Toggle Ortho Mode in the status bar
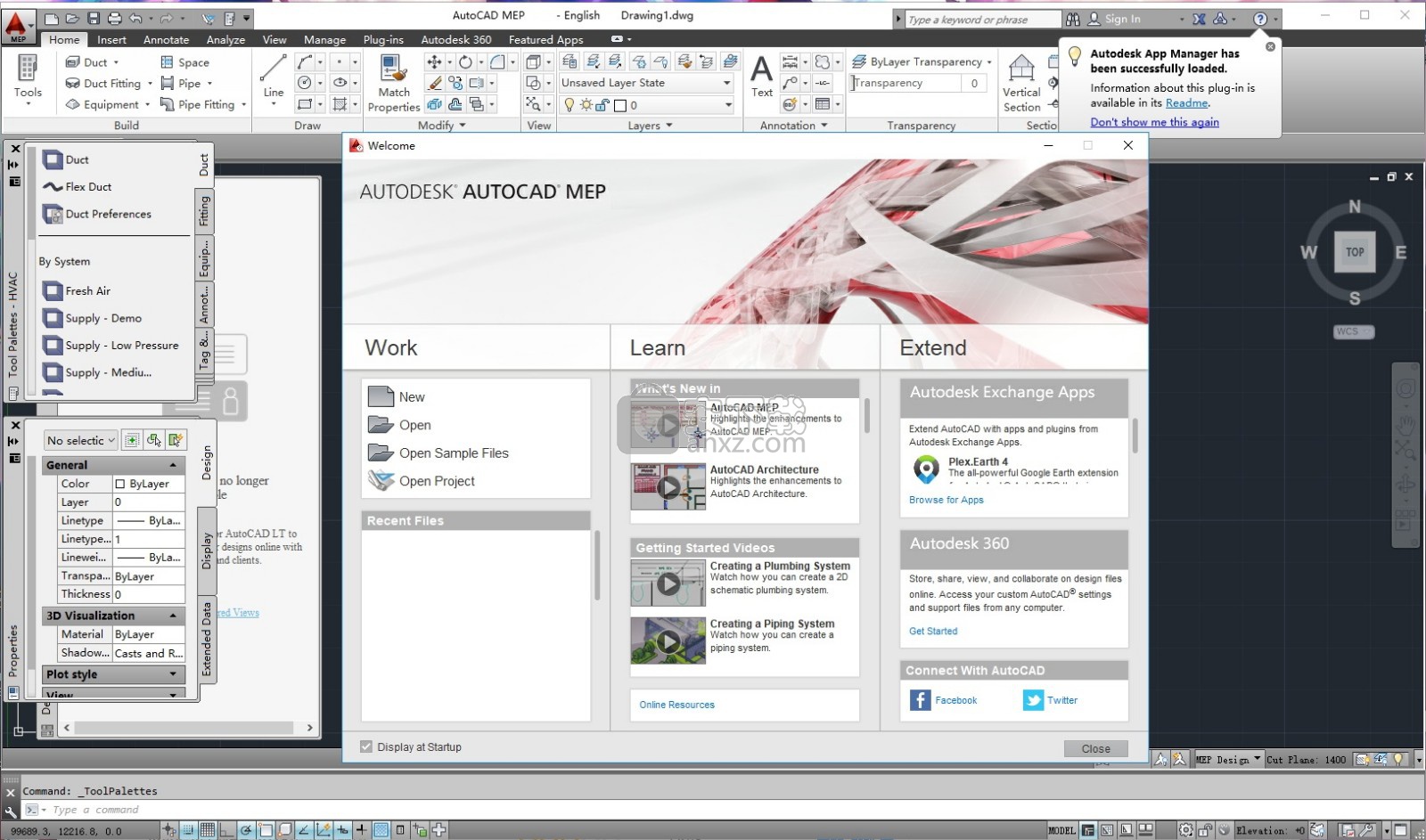Viewport: 1426px width, 840px height. 226,830
